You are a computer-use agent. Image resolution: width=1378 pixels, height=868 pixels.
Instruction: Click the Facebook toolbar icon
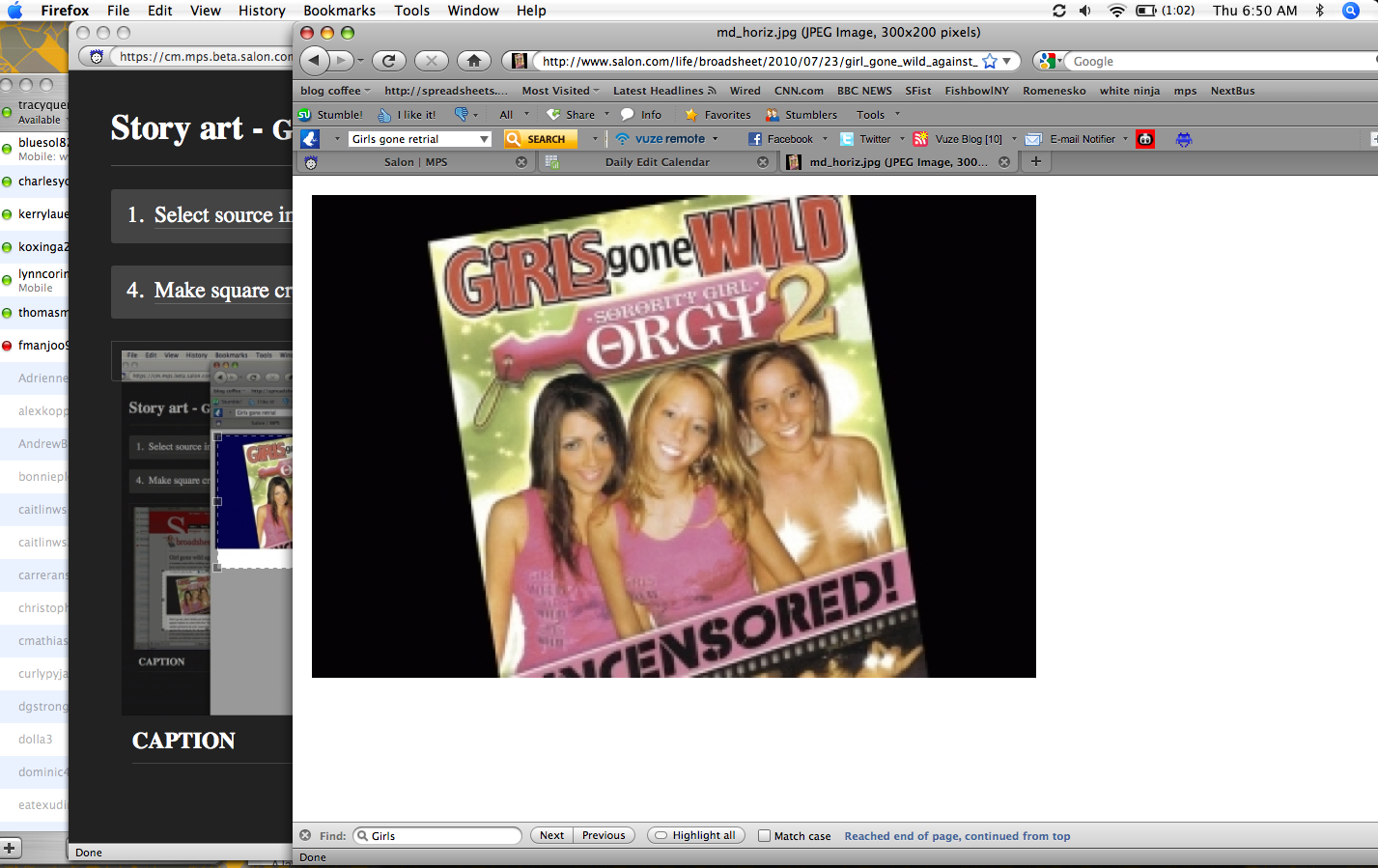click(755, 139)
